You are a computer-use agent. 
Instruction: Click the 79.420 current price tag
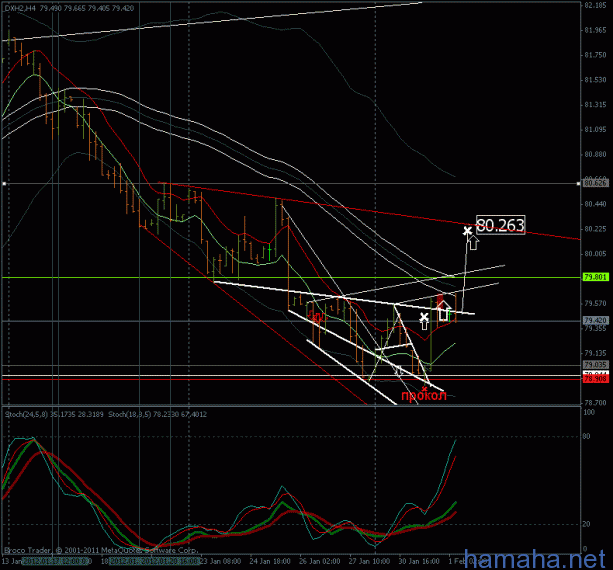point(595,321)
